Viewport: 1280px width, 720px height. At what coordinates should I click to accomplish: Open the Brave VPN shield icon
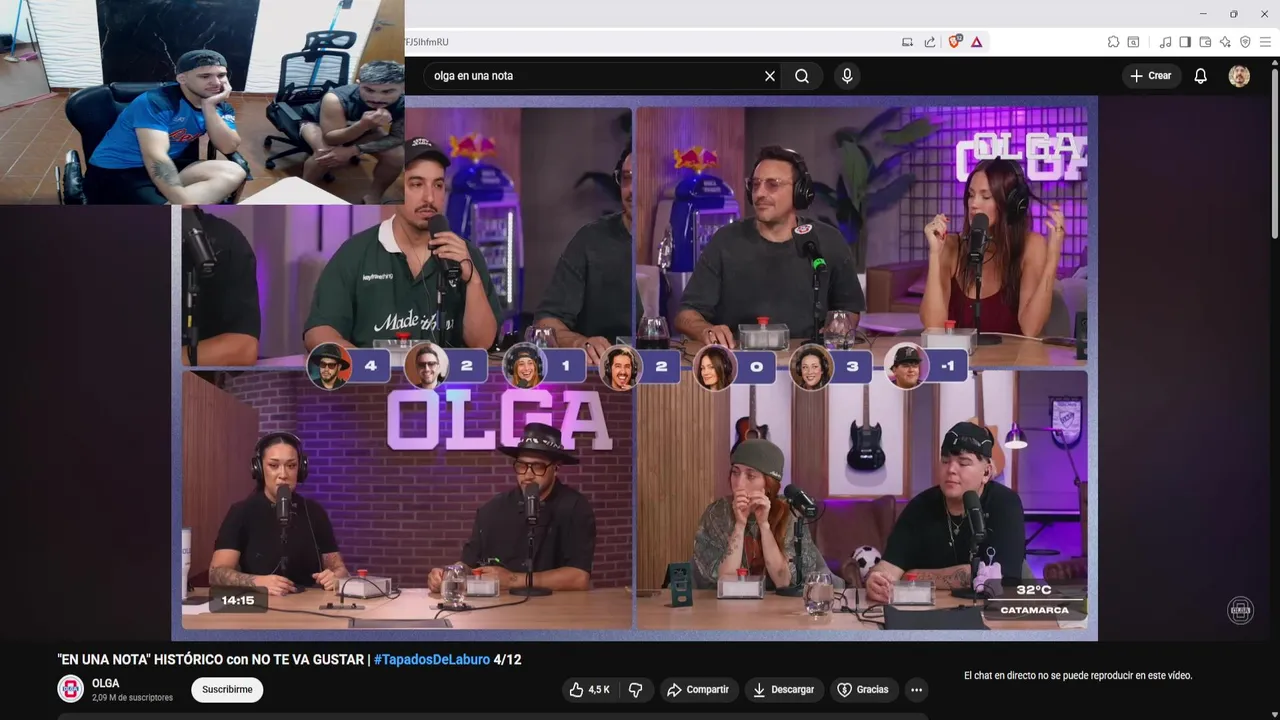pos(1245,42)
